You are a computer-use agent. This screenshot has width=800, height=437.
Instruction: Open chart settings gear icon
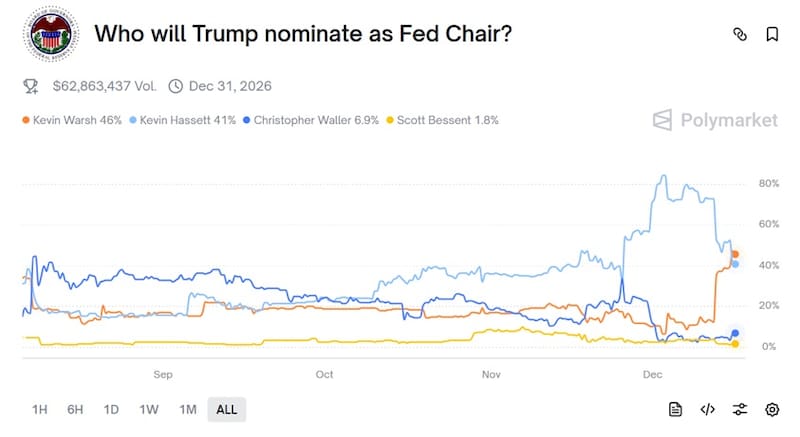(772, 409)
